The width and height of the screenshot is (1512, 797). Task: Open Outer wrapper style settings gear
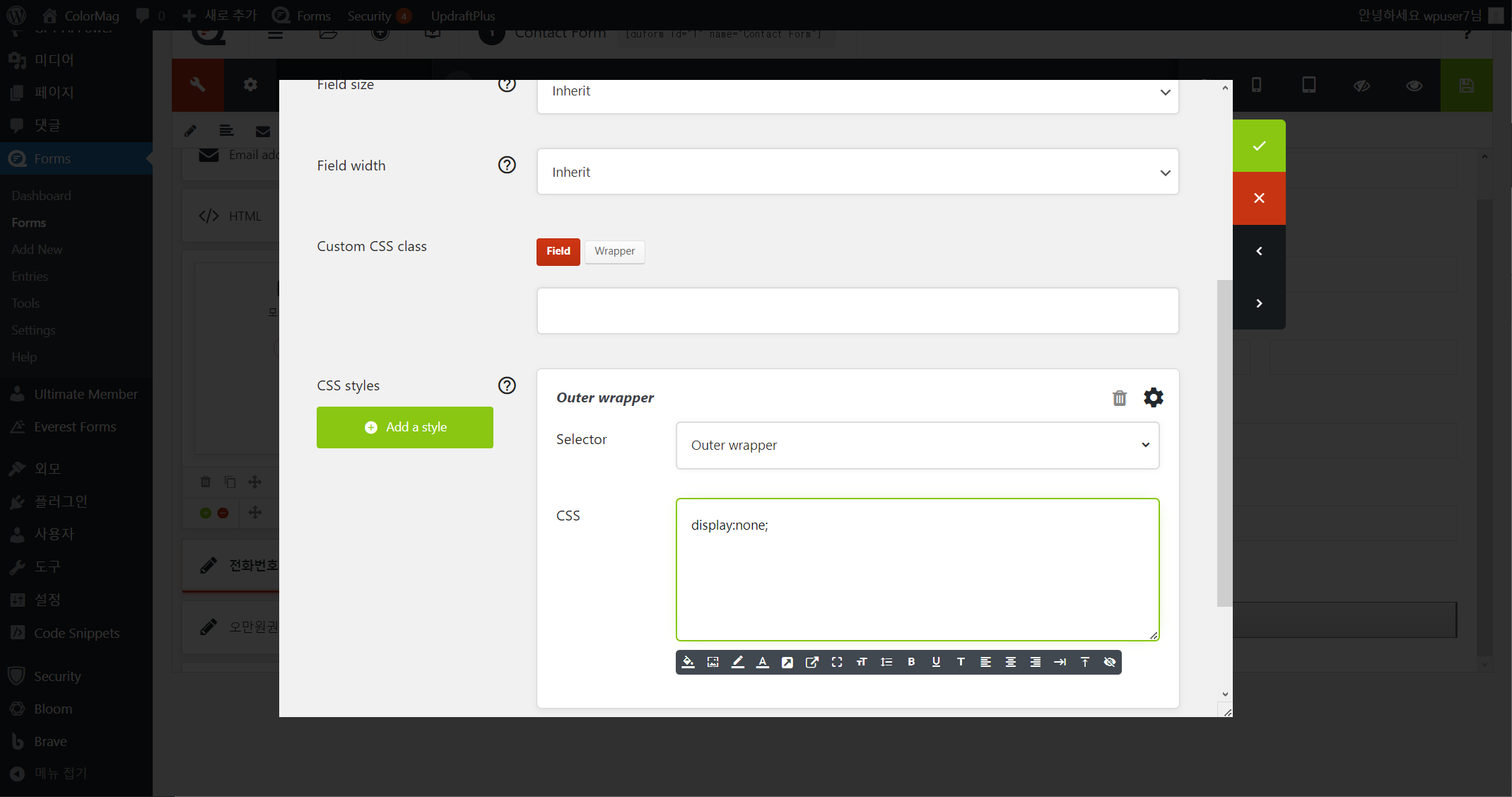(1153, 397)
